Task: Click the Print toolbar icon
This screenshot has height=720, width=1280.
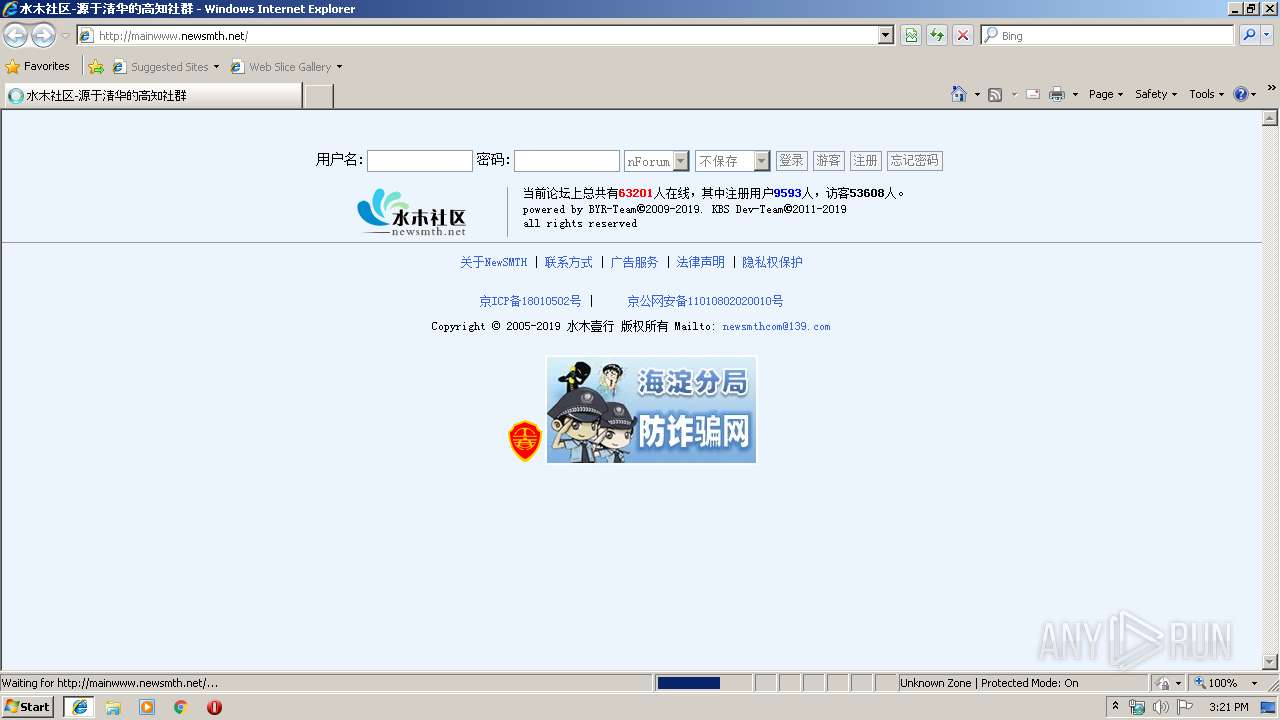Action: [1057, 94]
